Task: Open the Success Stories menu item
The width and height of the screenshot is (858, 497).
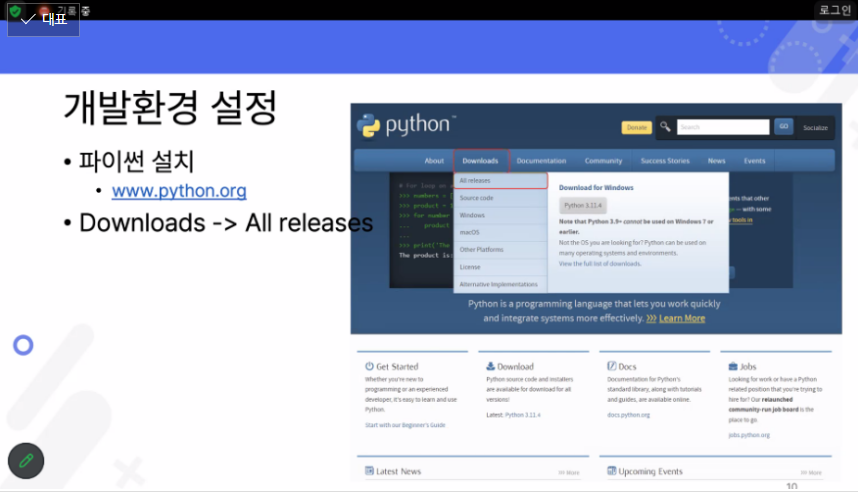Action: tap(665, 161)
